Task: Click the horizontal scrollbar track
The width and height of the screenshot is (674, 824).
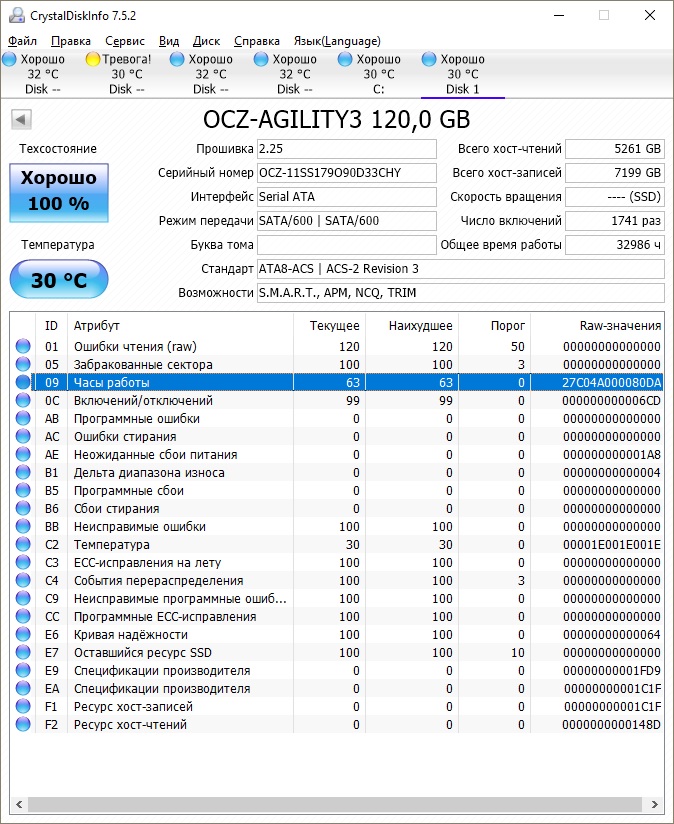Action: [337, 804]
